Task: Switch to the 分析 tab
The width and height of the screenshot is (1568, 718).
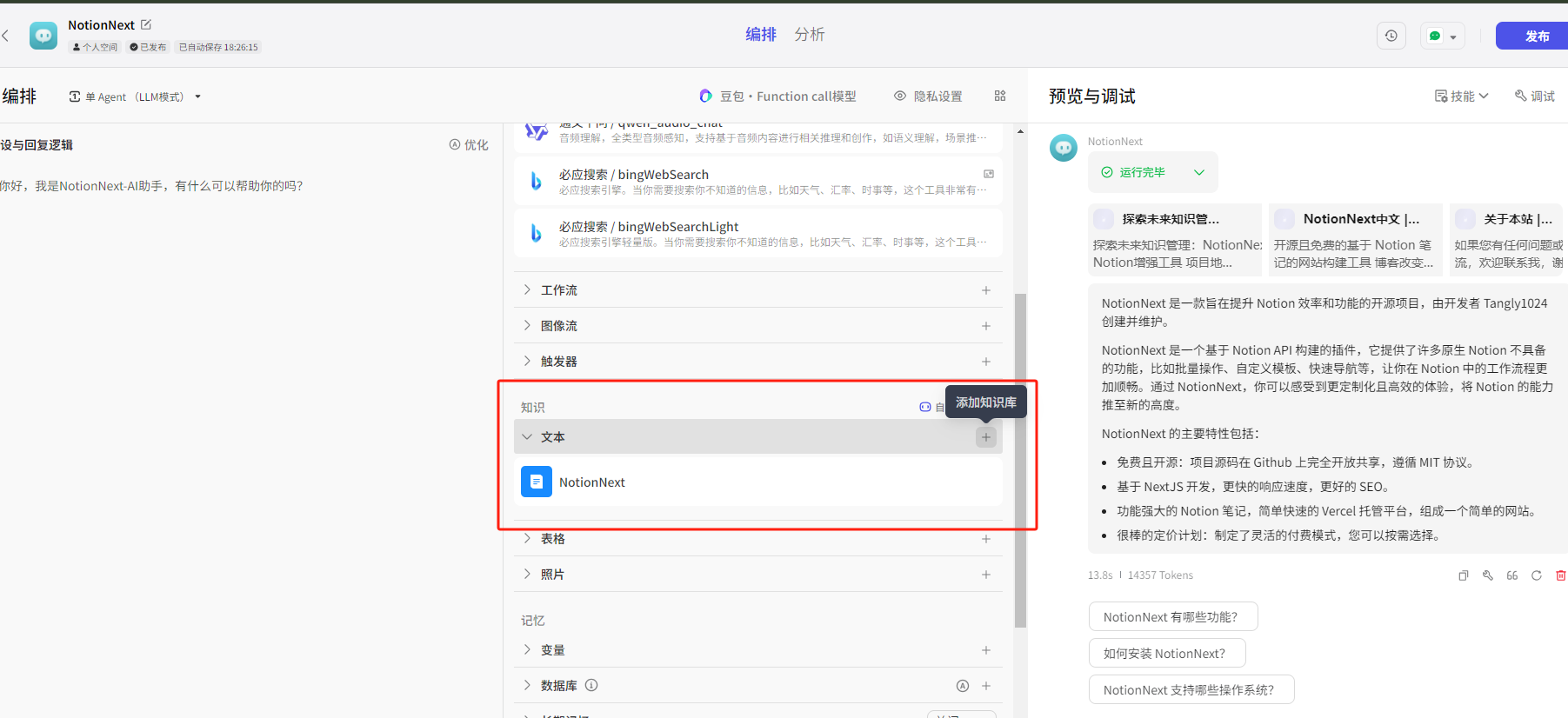Action: click(810, 34)
